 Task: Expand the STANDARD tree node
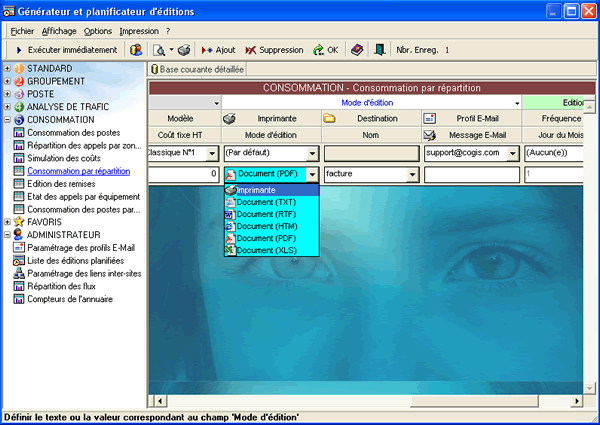tap(7, 68)
